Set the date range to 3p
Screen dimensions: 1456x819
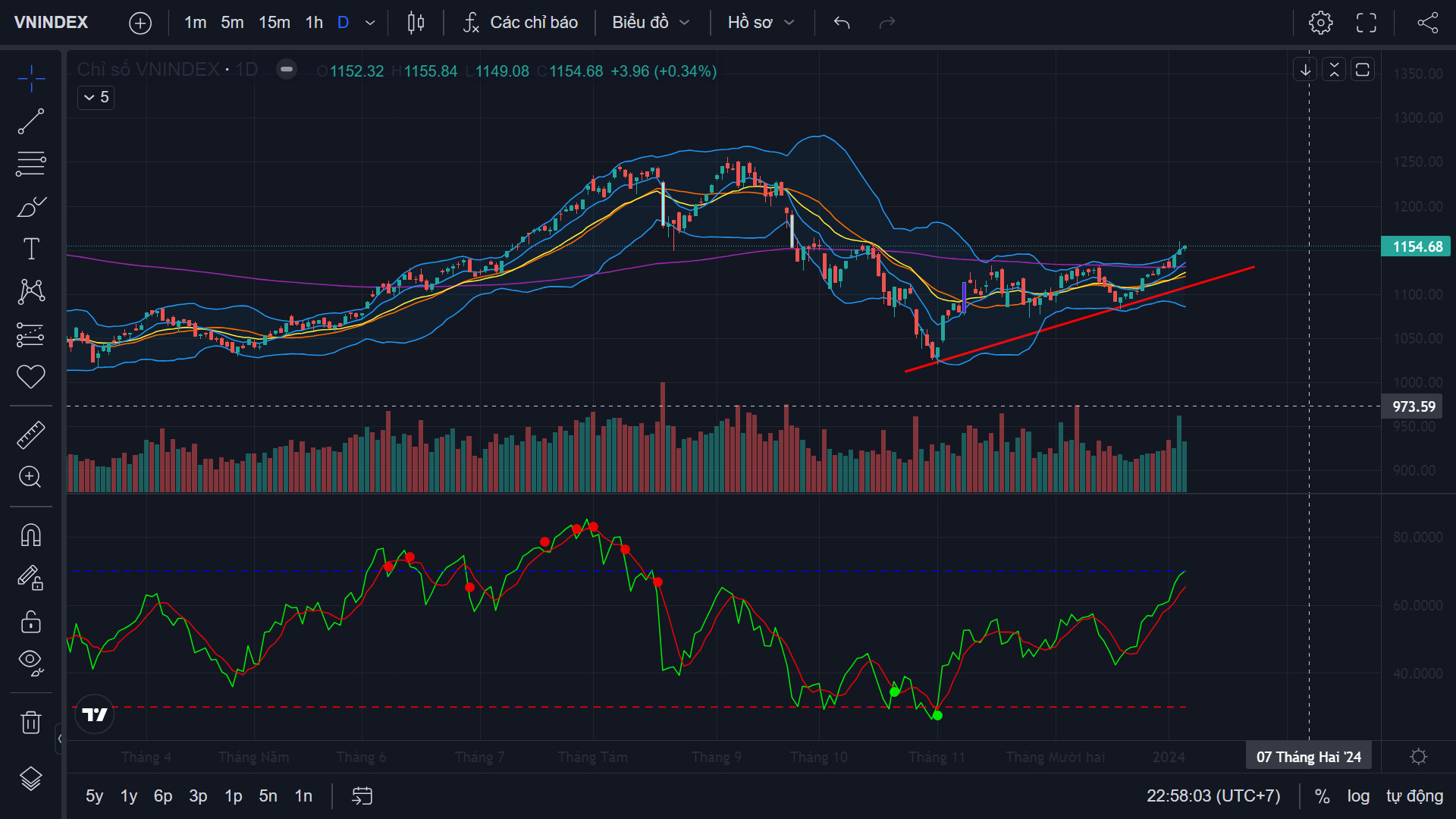point(198,795)
